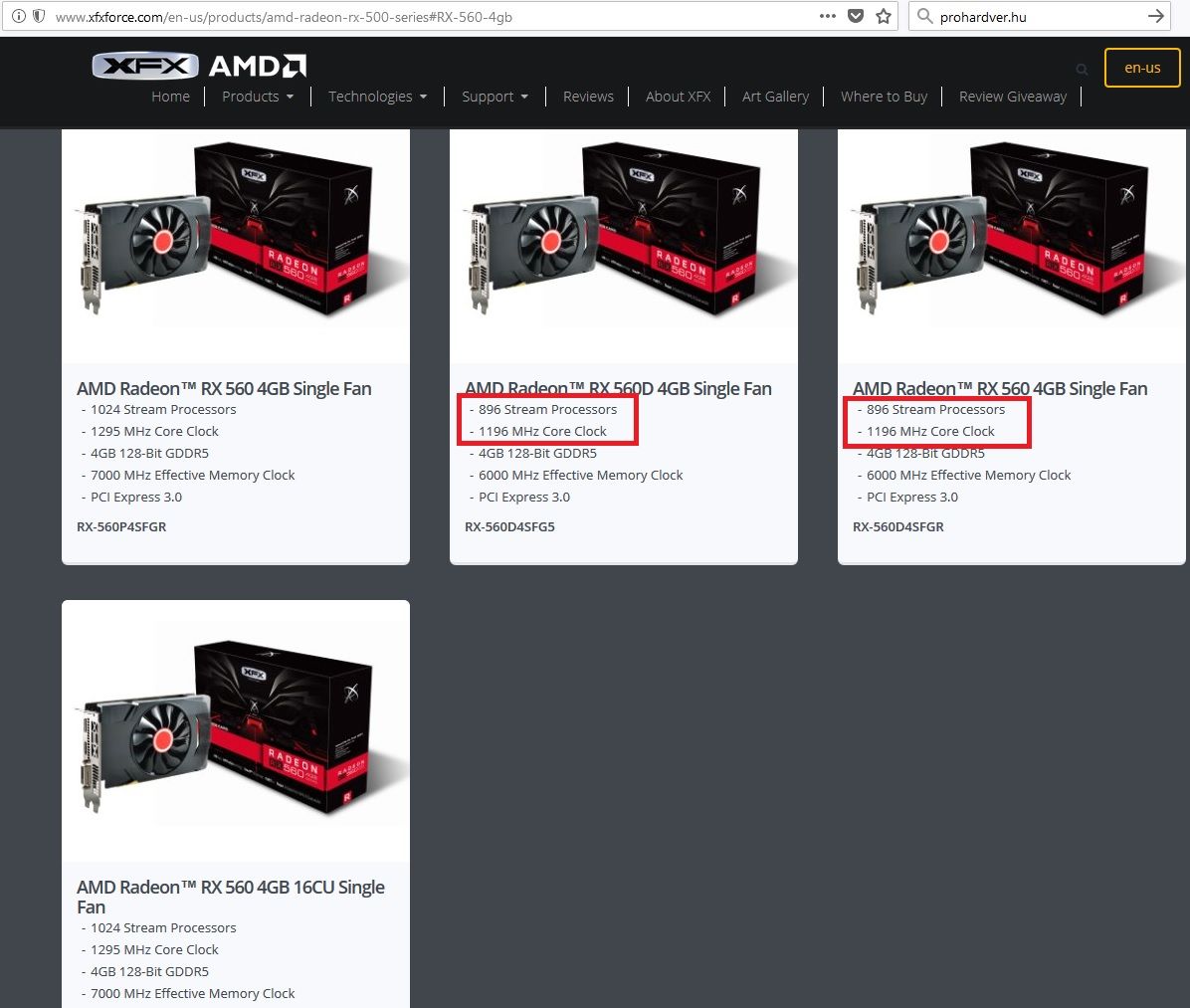Click the XFX logo in the header
This screenshot has width=1190, height=1008.
pos(145,66)
